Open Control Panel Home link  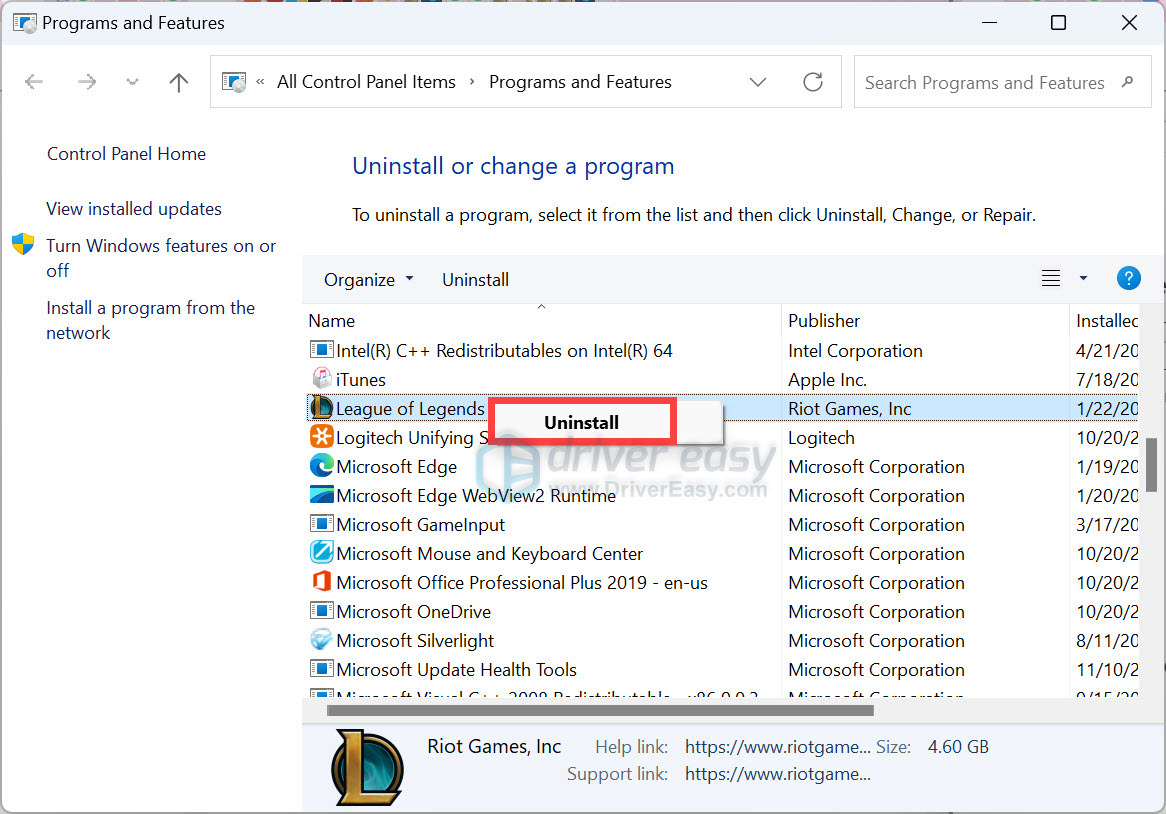tap(126, 154)
